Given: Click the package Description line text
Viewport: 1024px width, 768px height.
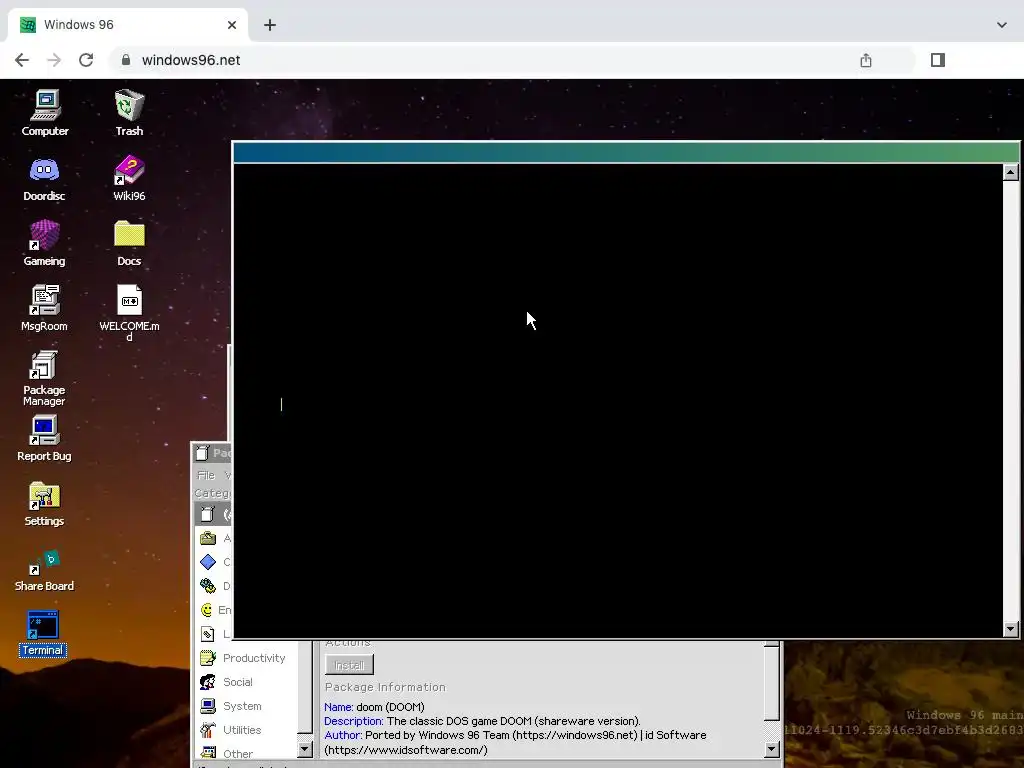Looking at the screenshot, I should point(483,721).
